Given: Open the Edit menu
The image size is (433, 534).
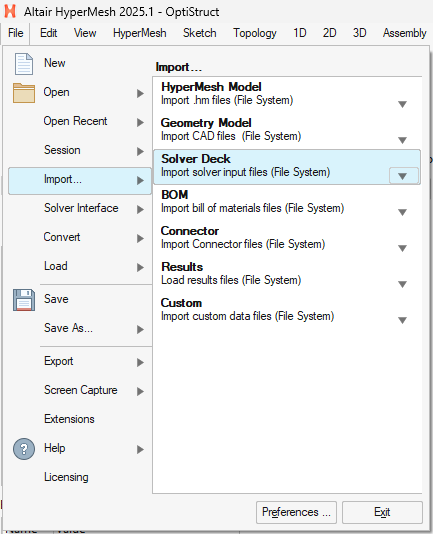Looking at the screenshot, I should [x=48, y=33].
